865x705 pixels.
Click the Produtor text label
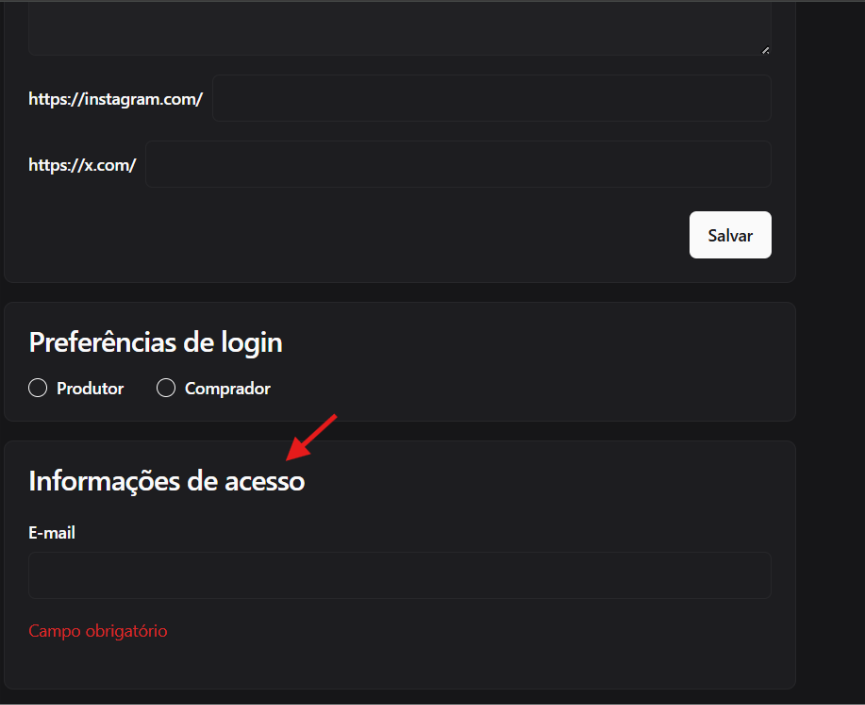click(90, 388)
